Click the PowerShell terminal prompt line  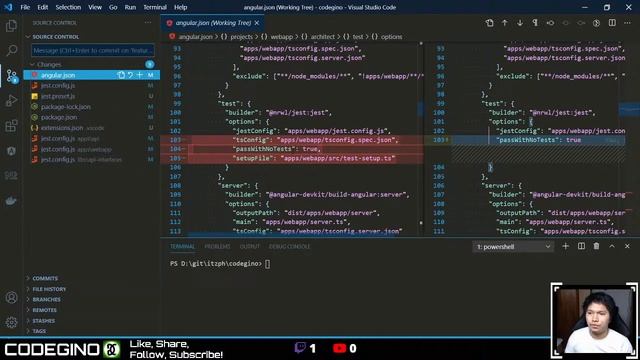pyautogui.click(x=220, y=264)
